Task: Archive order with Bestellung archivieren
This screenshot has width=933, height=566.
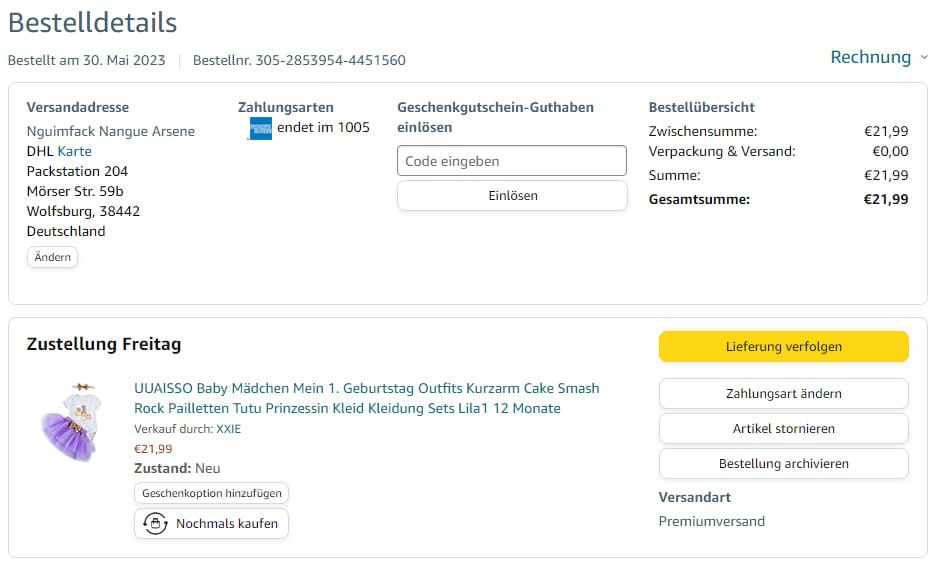Action: [x=783, y=464]
